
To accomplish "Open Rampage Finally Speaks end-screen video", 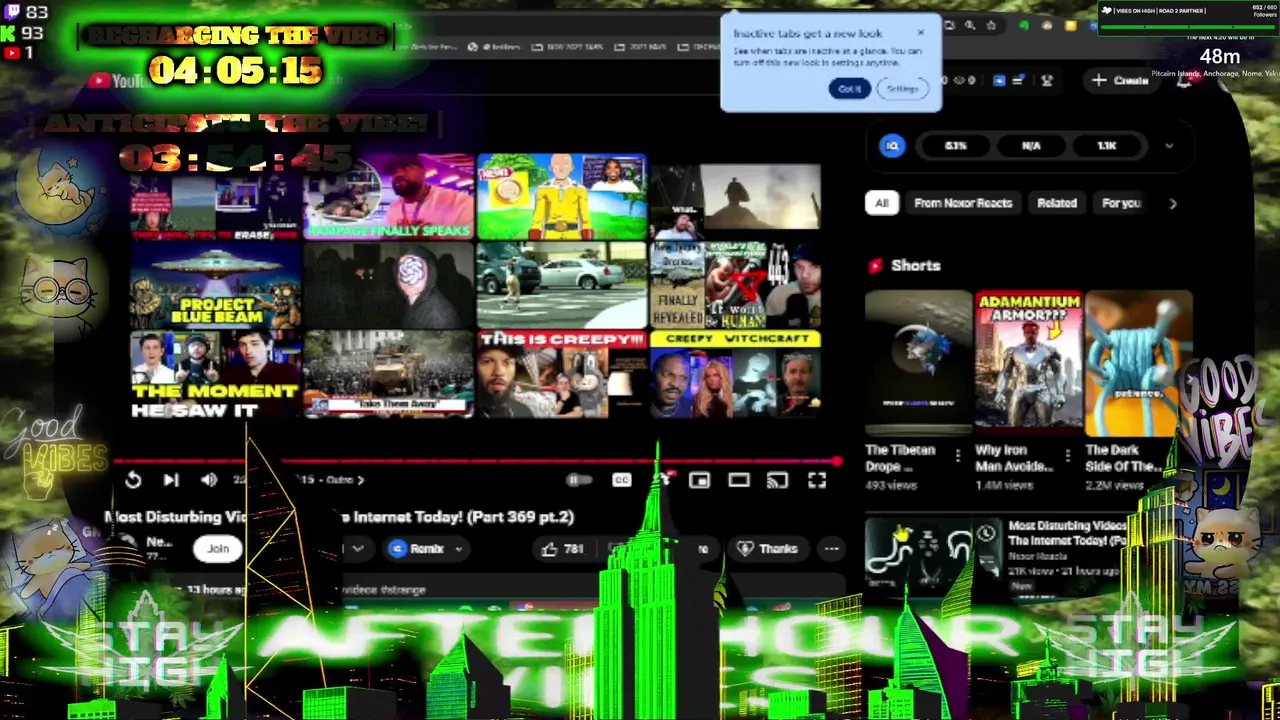I will pos(389,197).
